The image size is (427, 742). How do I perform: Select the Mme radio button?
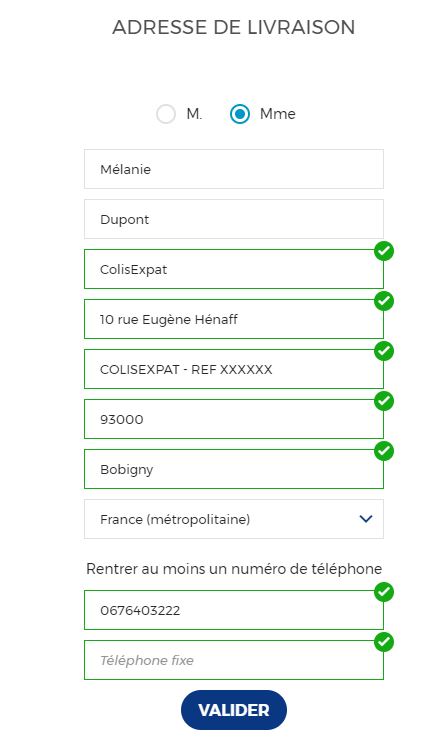click(240, 114)
